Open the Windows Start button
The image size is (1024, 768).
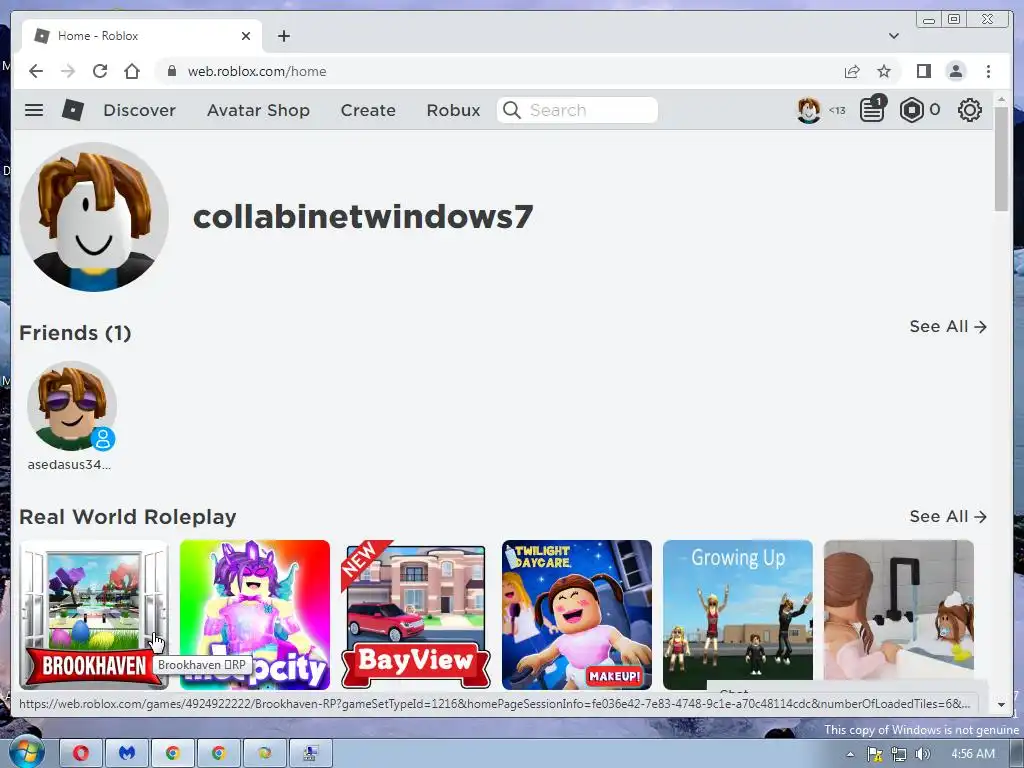click(x=27, y=752)
